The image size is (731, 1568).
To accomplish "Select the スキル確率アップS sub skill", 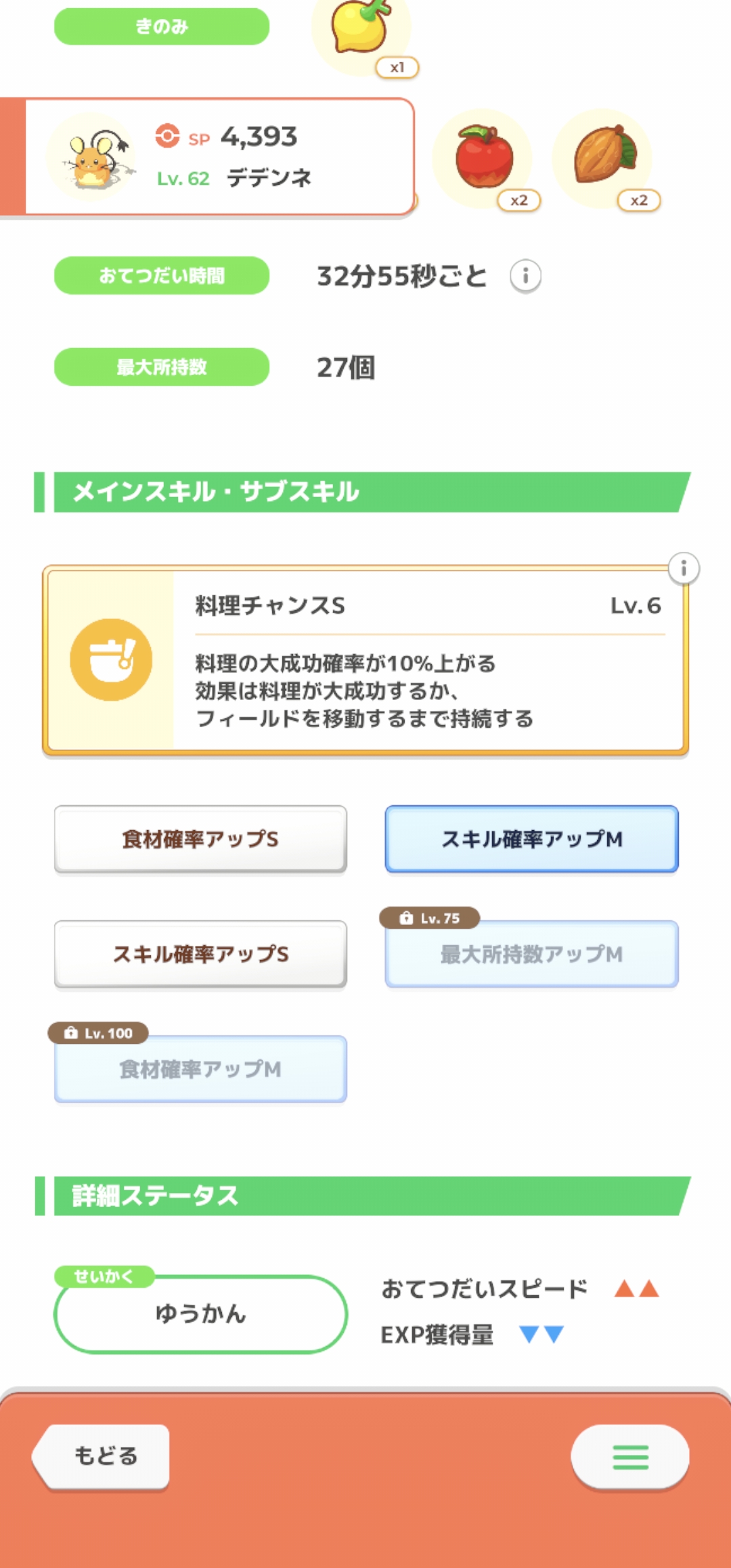I will (x=200, y=954).
